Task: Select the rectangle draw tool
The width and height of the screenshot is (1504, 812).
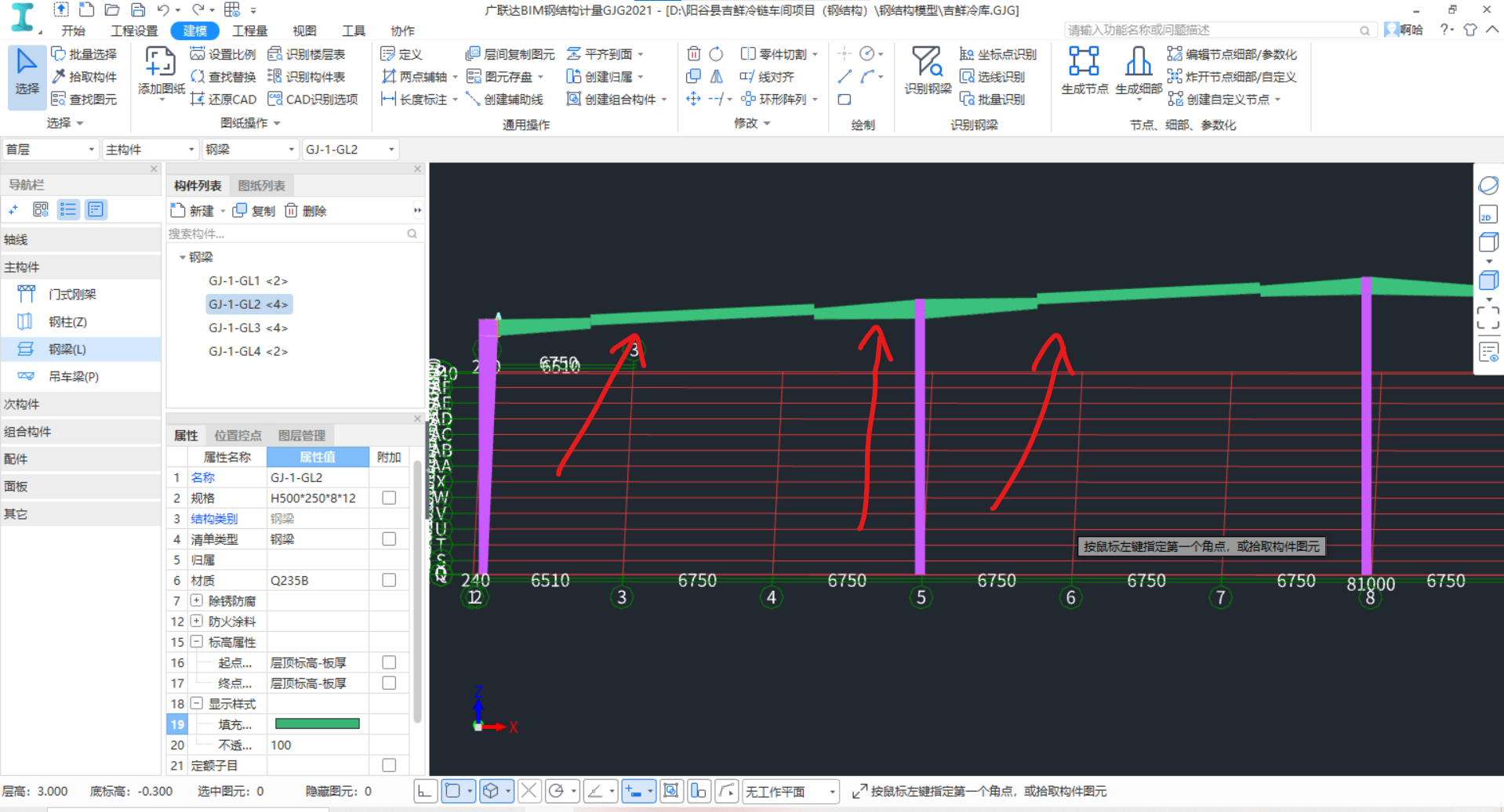Action: coord(845,100)
